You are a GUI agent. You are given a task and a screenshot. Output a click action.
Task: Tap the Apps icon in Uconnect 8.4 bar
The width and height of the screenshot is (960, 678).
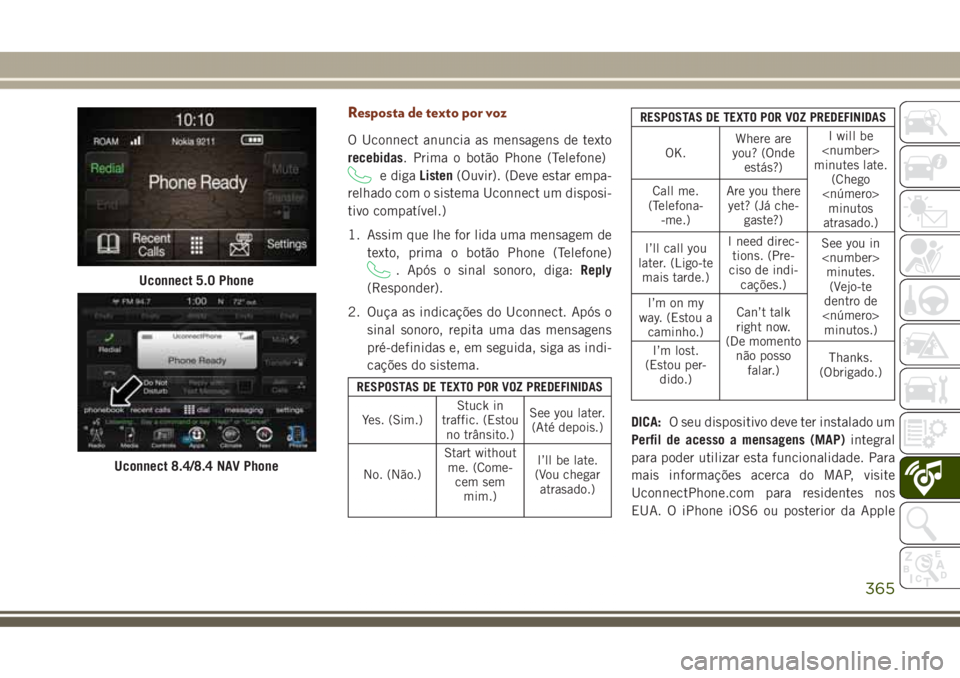pos(197,437)
